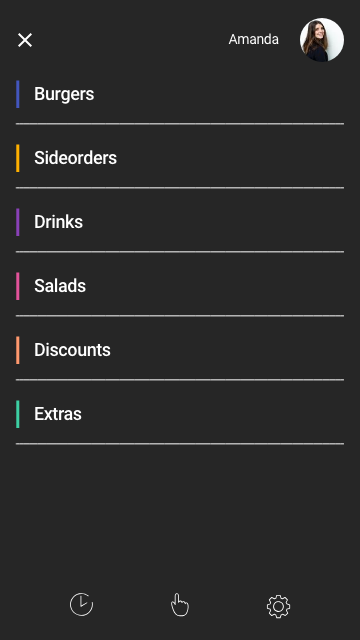Viewport: 360px width, 640px height.
Task: Open the Discounts category
Action: tap(72, 350)
